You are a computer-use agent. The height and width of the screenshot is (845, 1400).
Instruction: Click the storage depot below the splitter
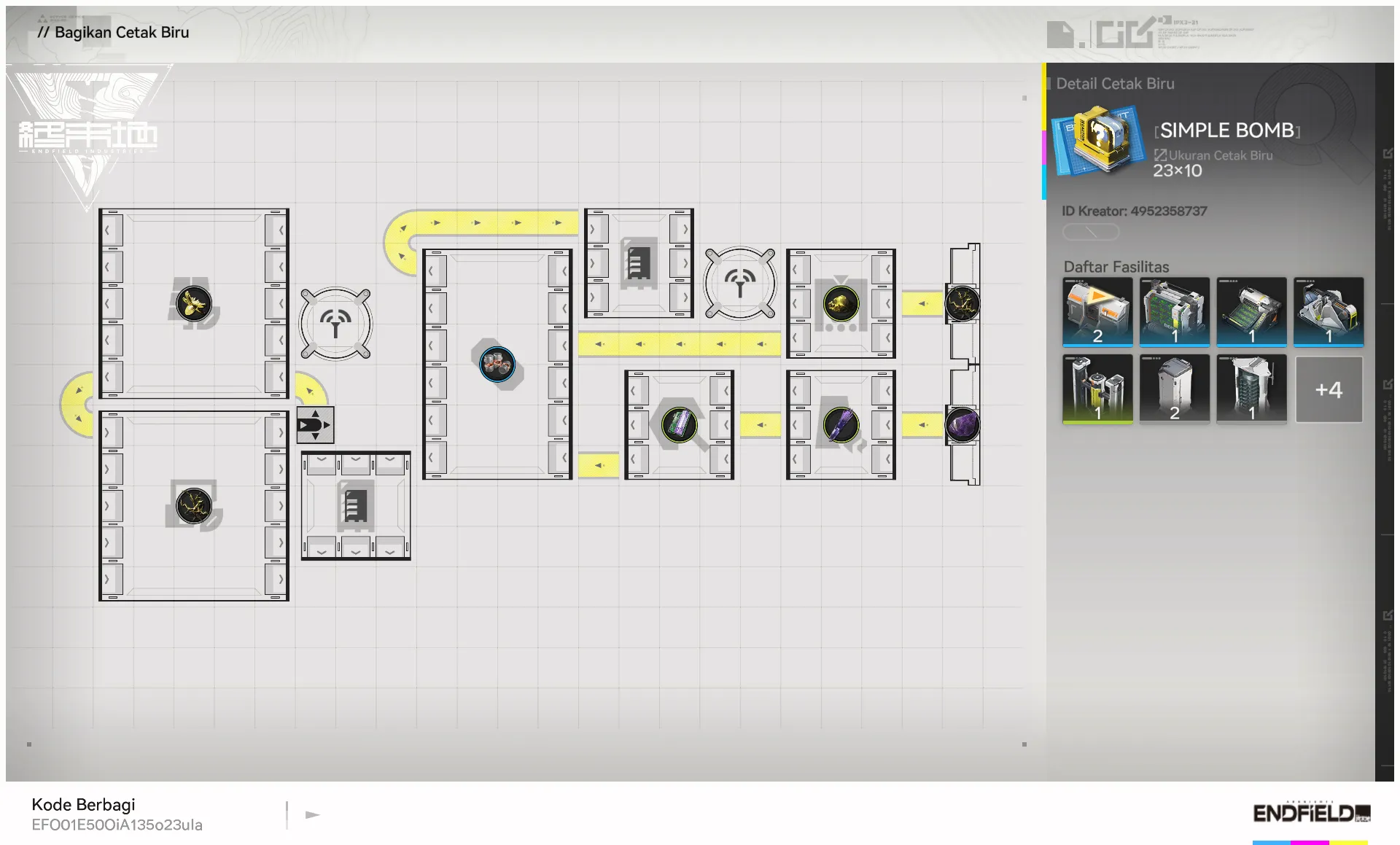(x=356, y=505)
